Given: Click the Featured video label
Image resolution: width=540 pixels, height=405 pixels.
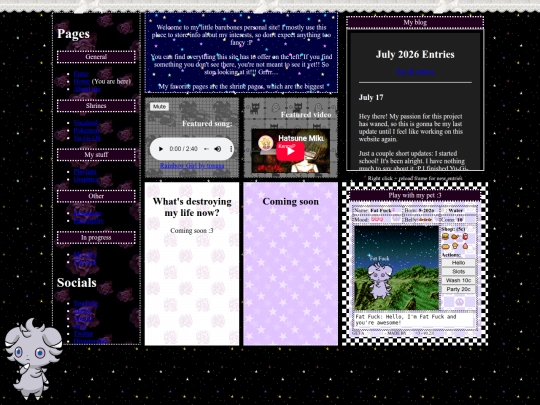Looking at the screenshot, I should pyautogui.click(x=306, y=114).
